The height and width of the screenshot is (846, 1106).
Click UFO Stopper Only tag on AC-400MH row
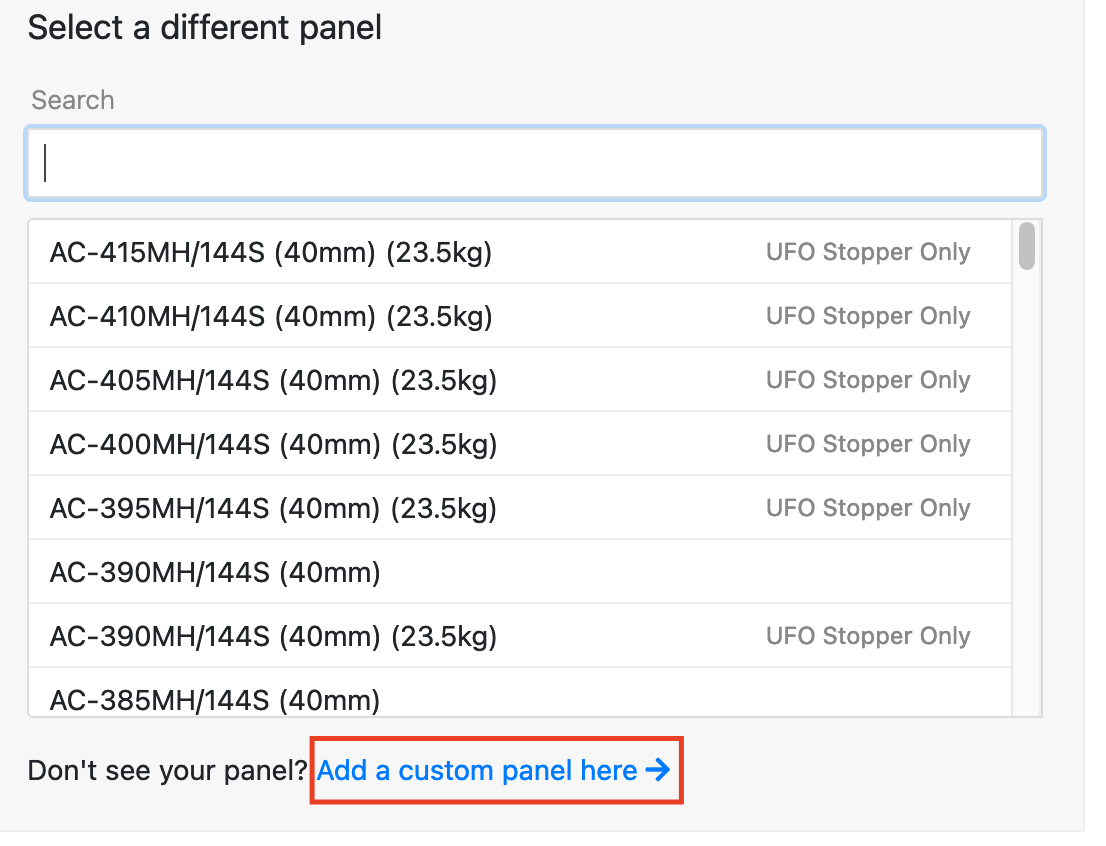click(x=868, y=444)
